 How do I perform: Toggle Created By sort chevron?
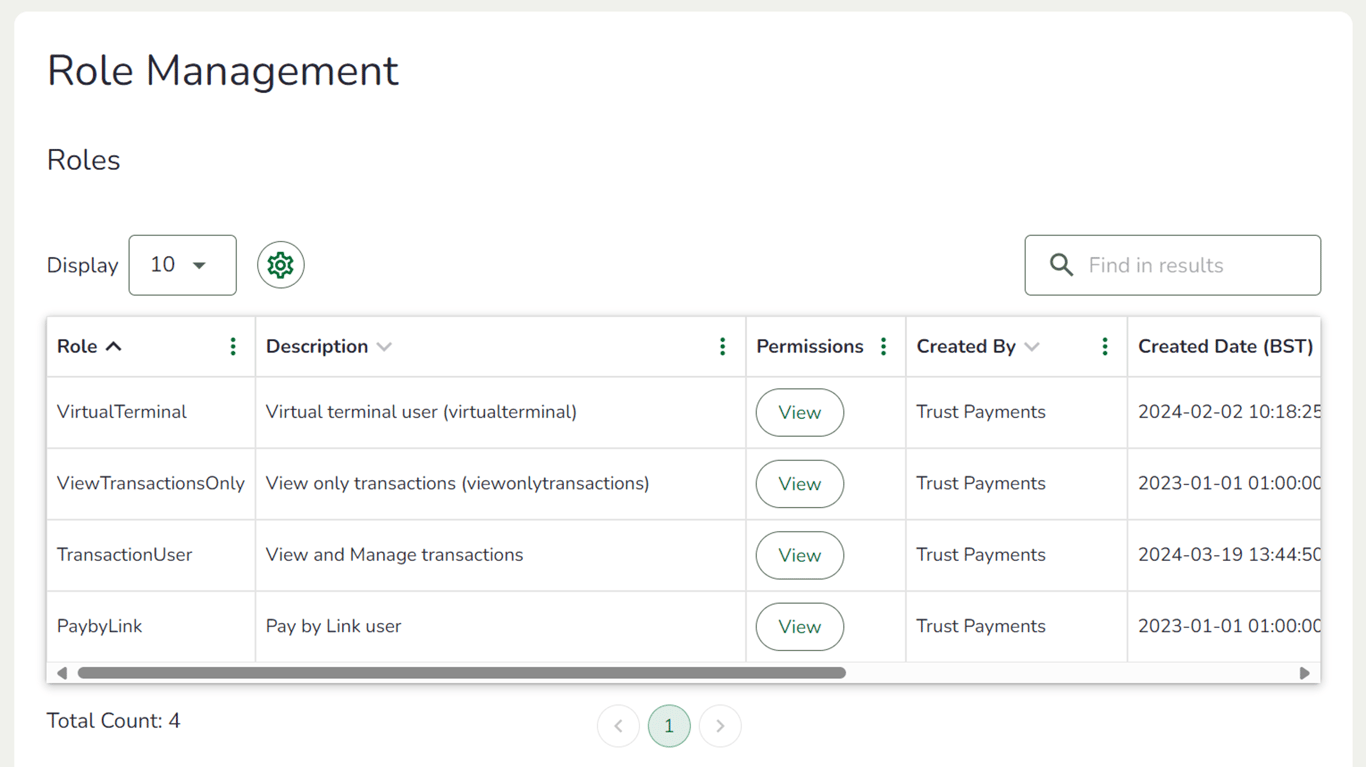click(x=1032, y=347)
